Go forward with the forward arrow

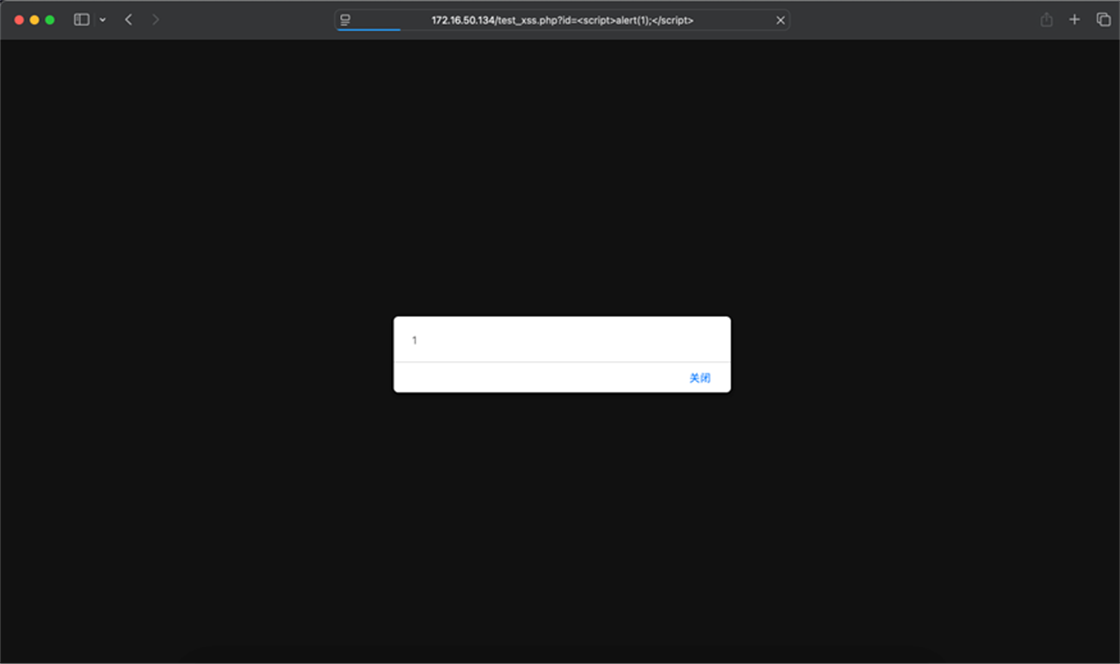[x=156, y=20]
